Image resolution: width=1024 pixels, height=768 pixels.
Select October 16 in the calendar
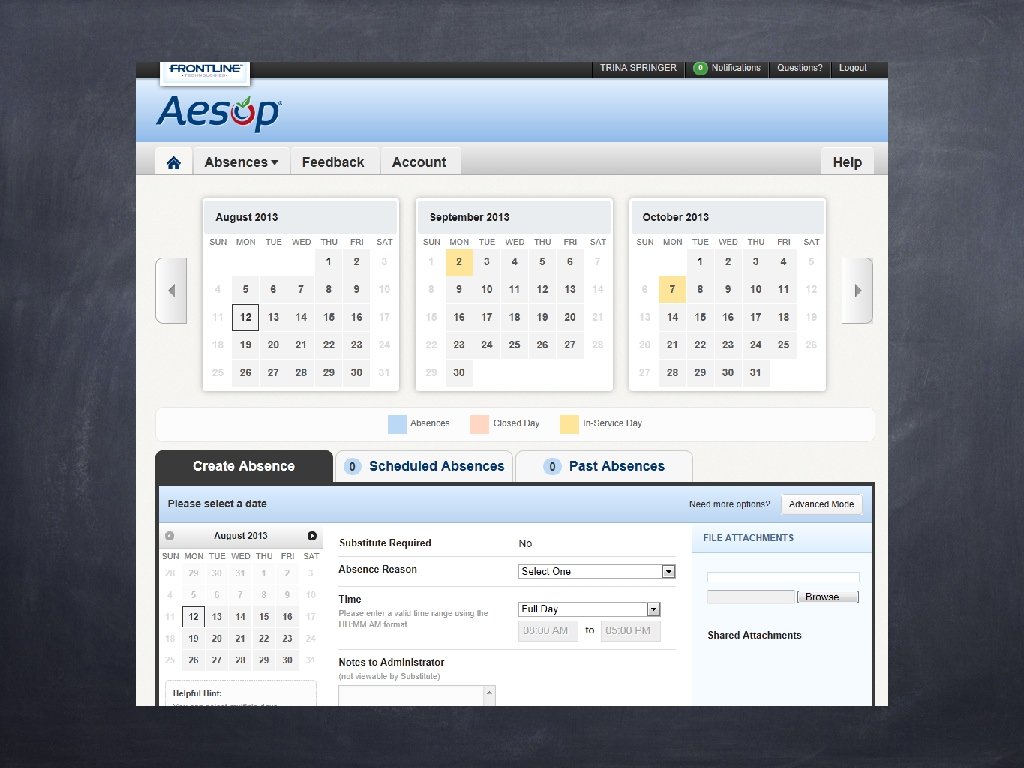pos(728,317)
